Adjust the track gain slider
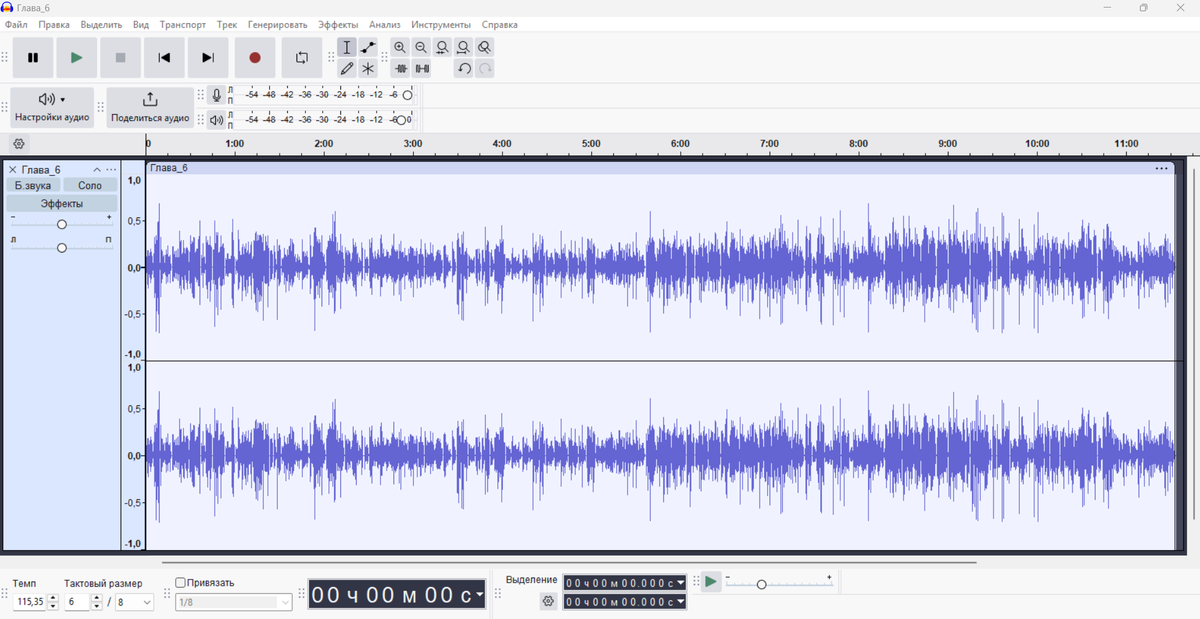Image resolution: width=1200 pixels, height=619 pixels. pyautogui.click(x=62, y=224)
